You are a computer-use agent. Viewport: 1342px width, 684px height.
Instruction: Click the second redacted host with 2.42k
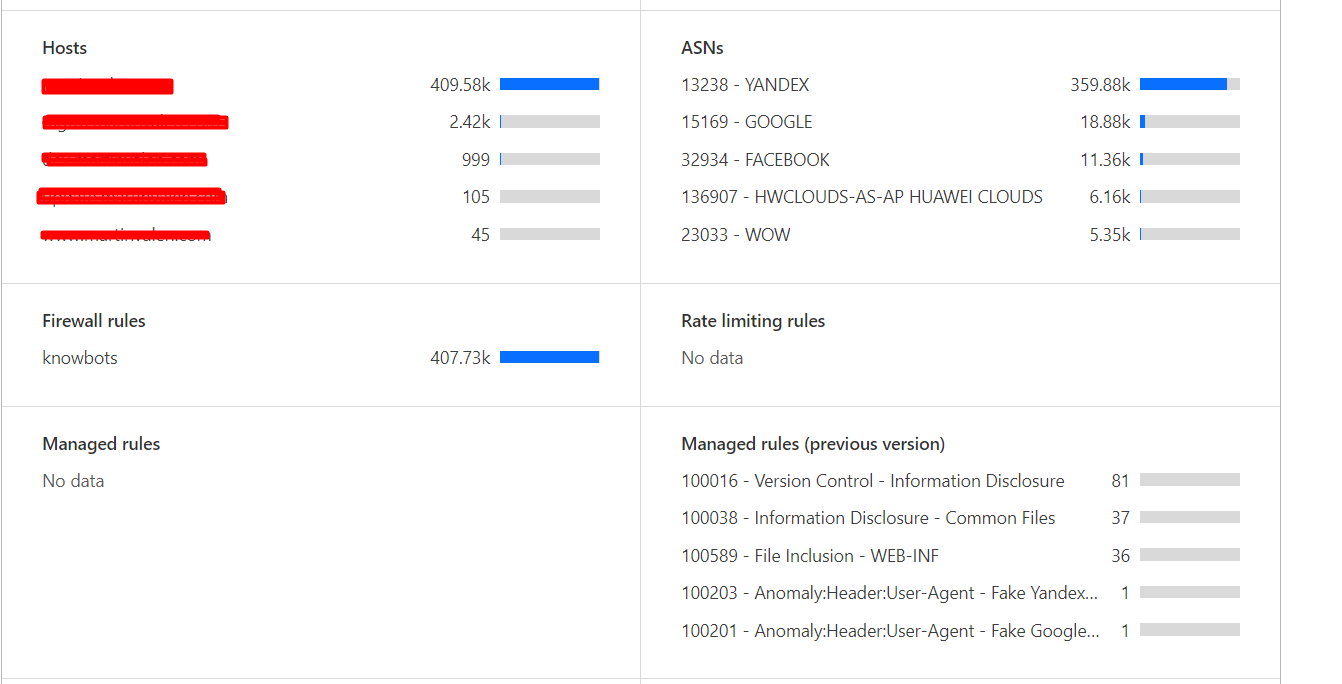coord(135,123)
